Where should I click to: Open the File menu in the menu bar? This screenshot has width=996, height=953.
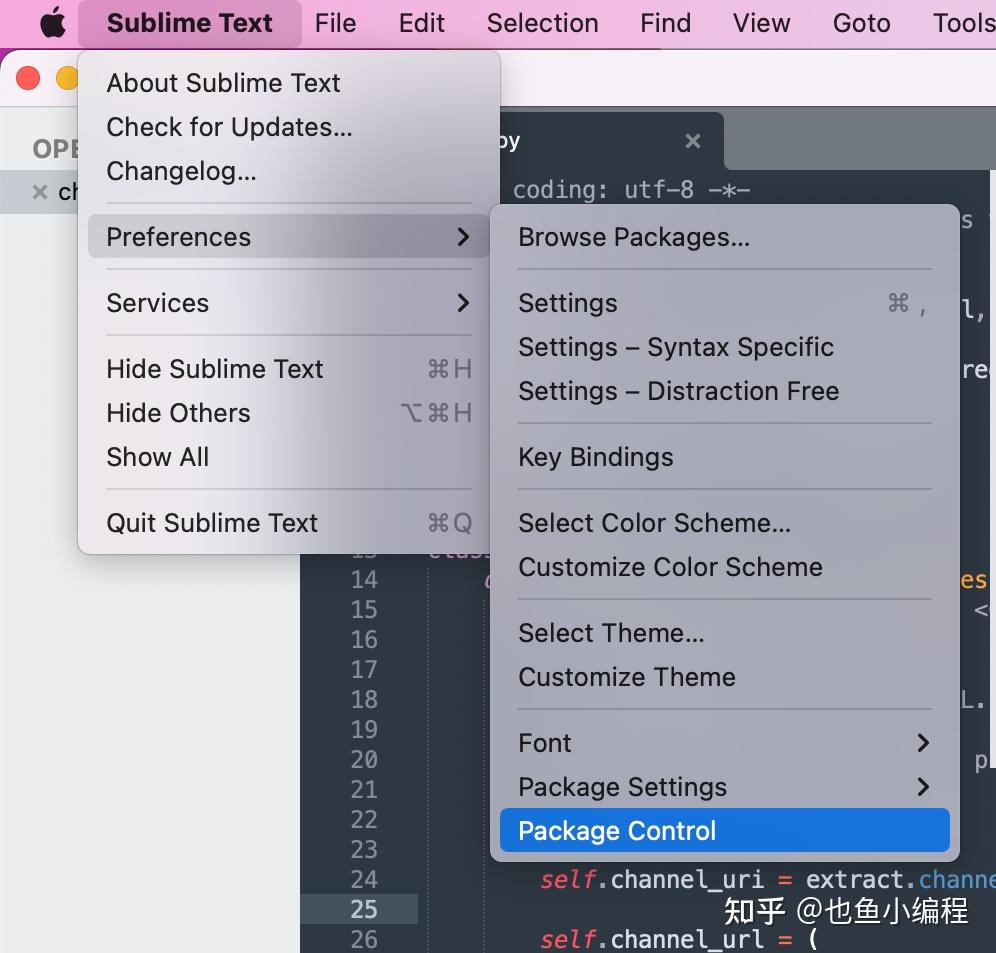(335, 23)
